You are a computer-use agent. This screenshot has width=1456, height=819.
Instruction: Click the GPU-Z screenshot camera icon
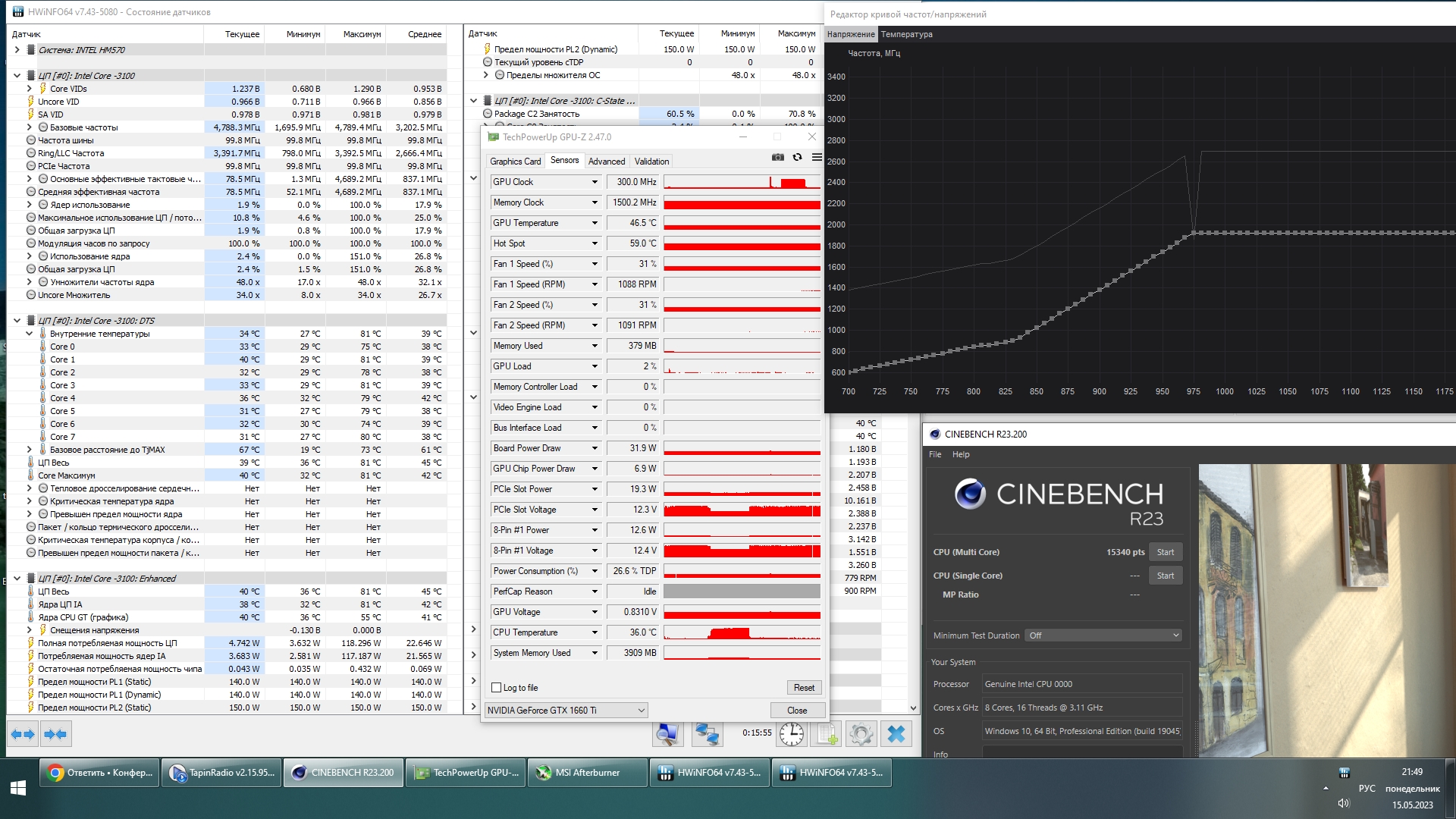(x=778, y=157)
